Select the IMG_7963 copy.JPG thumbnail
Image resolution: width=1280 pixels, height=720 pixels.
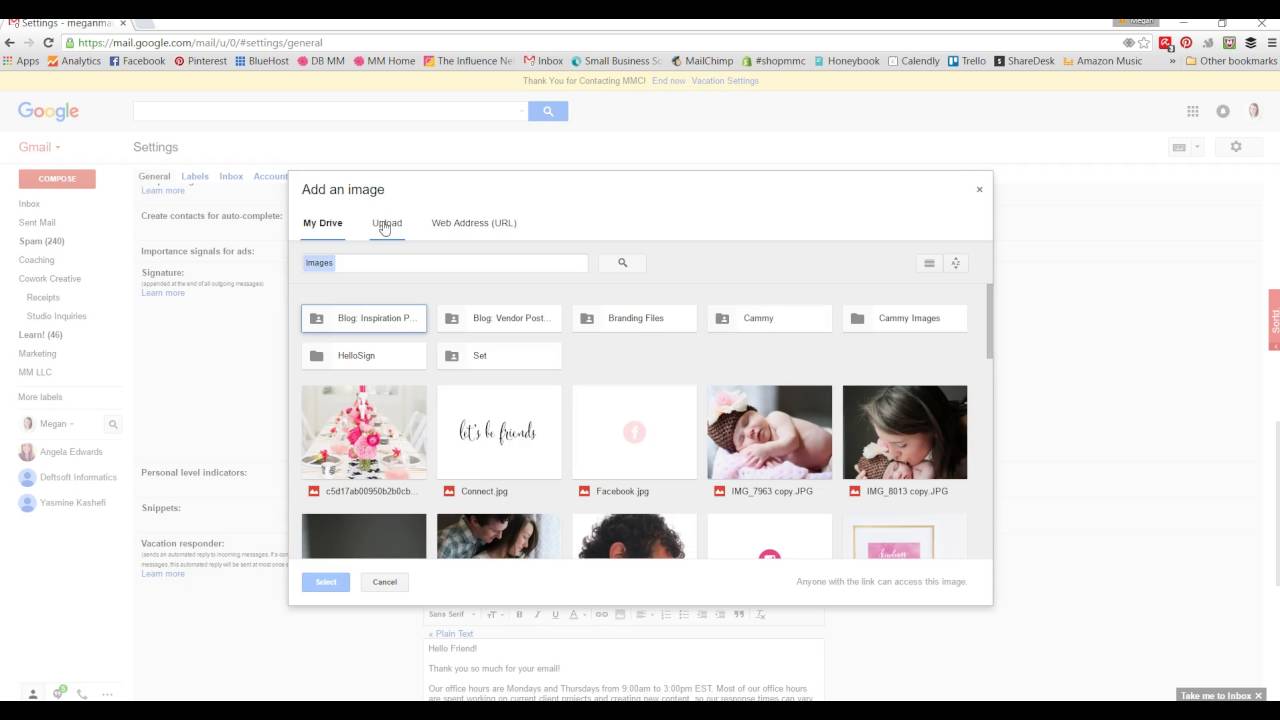770,432
